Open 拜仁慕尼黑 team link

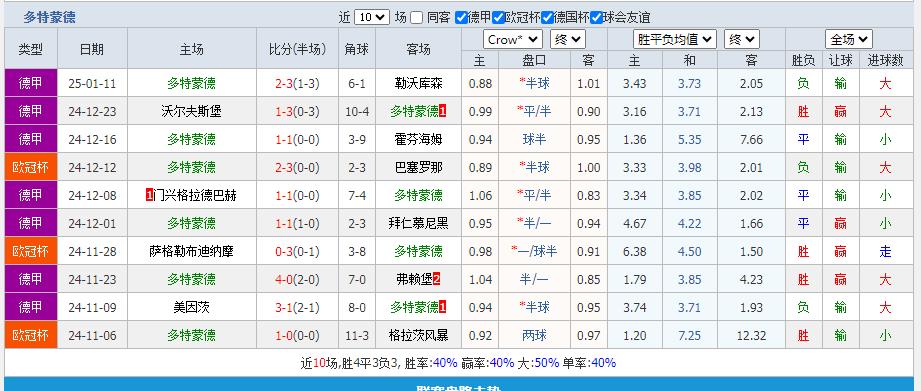tap(418, 223)
